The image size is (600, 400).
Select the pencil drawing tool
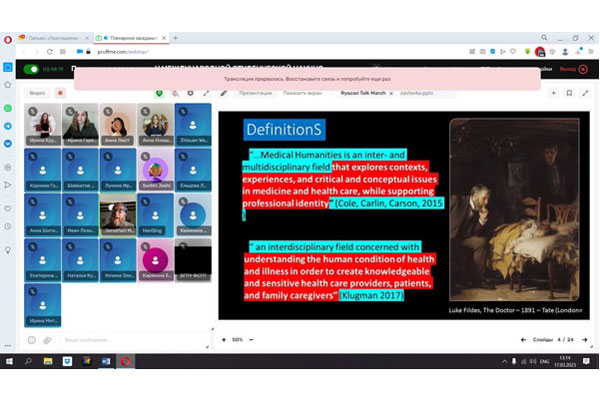(x=224, y=93)
